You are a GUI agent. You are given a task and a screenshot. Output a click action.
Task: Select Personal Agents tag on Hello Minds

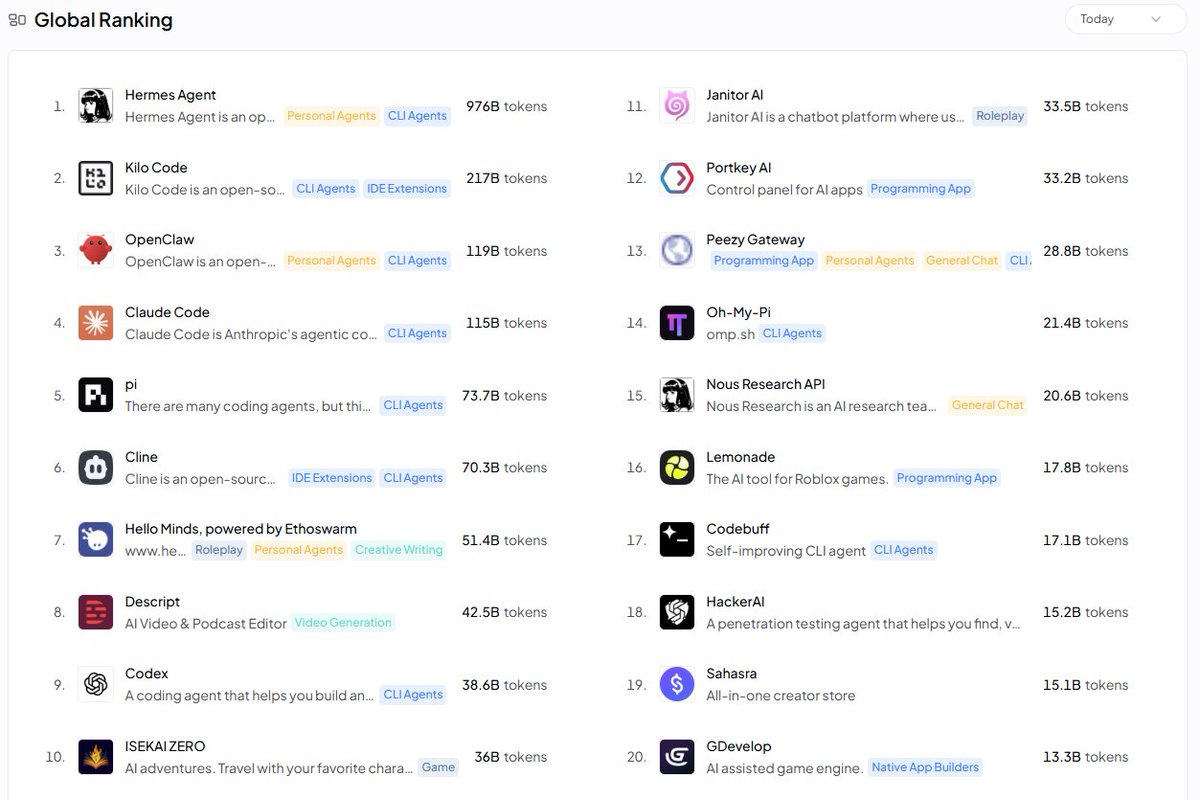pyautogui.click(x=299, y=550)
